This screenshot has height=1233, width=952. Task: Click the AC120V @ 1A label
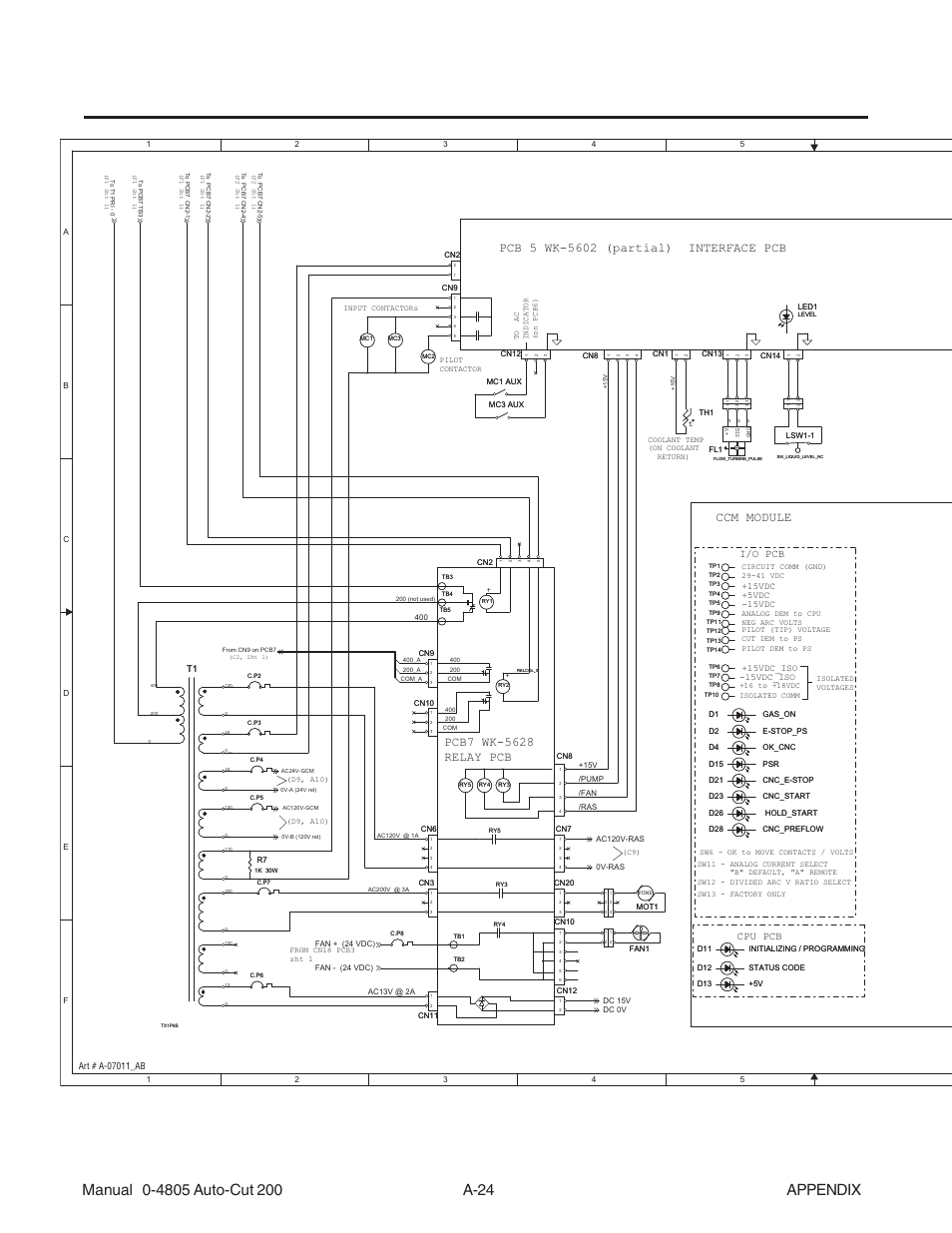pyautogui.click(x=397, y=836)
